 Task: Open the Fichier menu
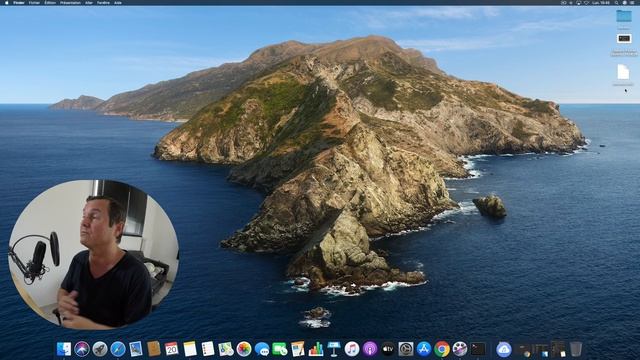[x=34, y=2]
